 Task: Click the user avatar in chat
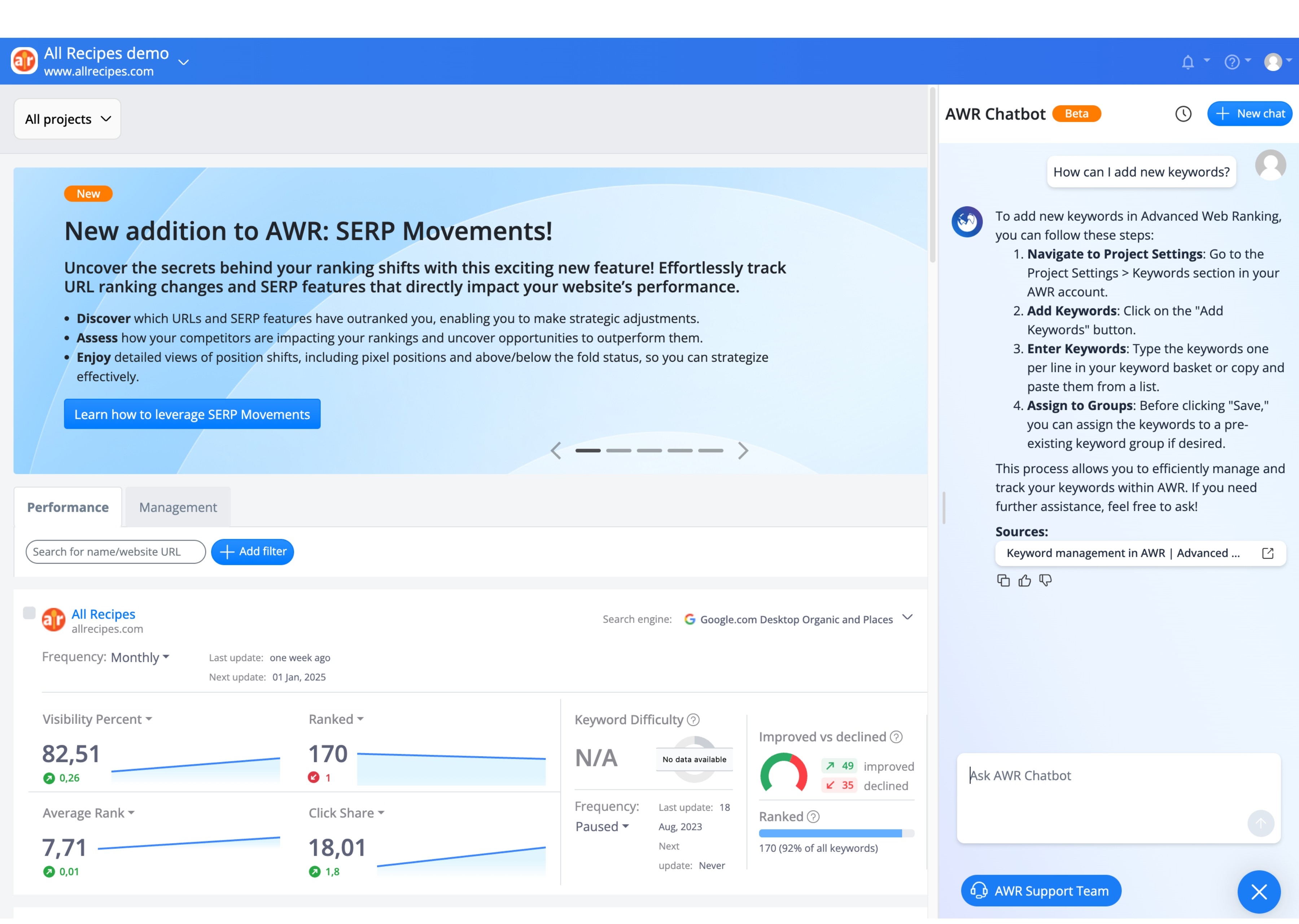1270,165
